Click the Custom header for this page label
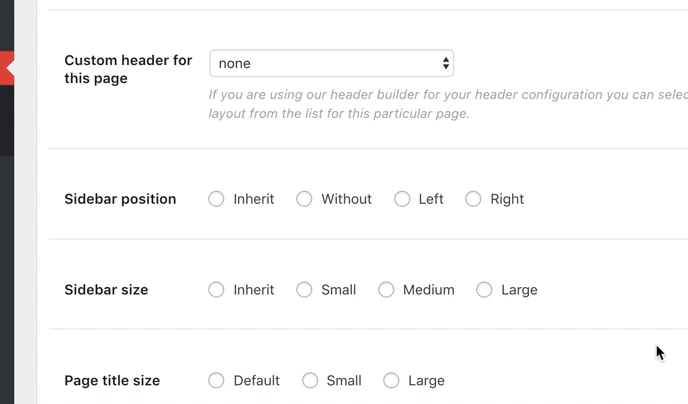Screen dimensions: 688x404 (x=128, y=69)
